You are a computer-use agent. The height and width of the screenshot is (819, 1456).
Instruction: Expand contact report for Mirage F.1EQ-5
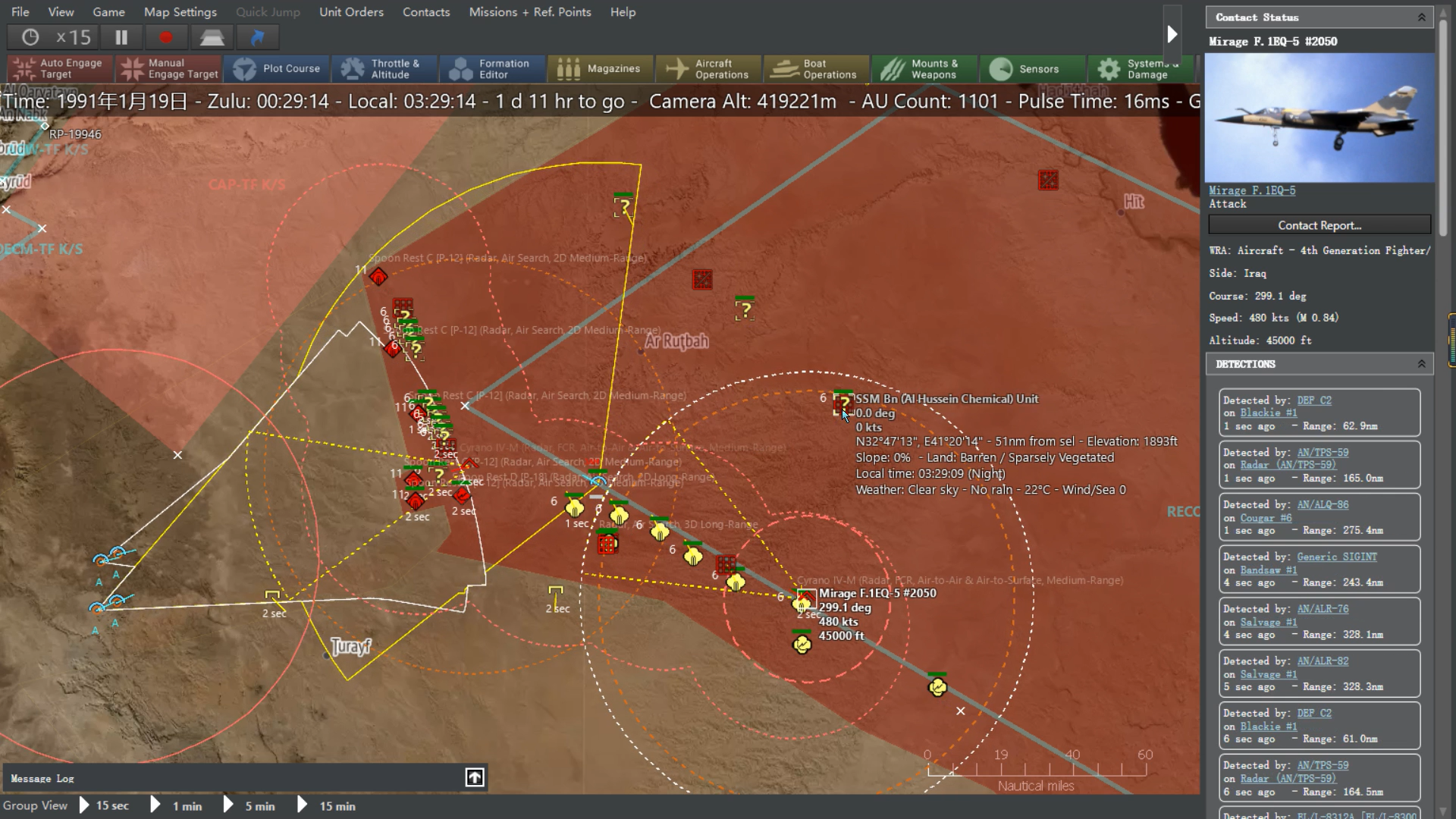tap(1320, 225)
